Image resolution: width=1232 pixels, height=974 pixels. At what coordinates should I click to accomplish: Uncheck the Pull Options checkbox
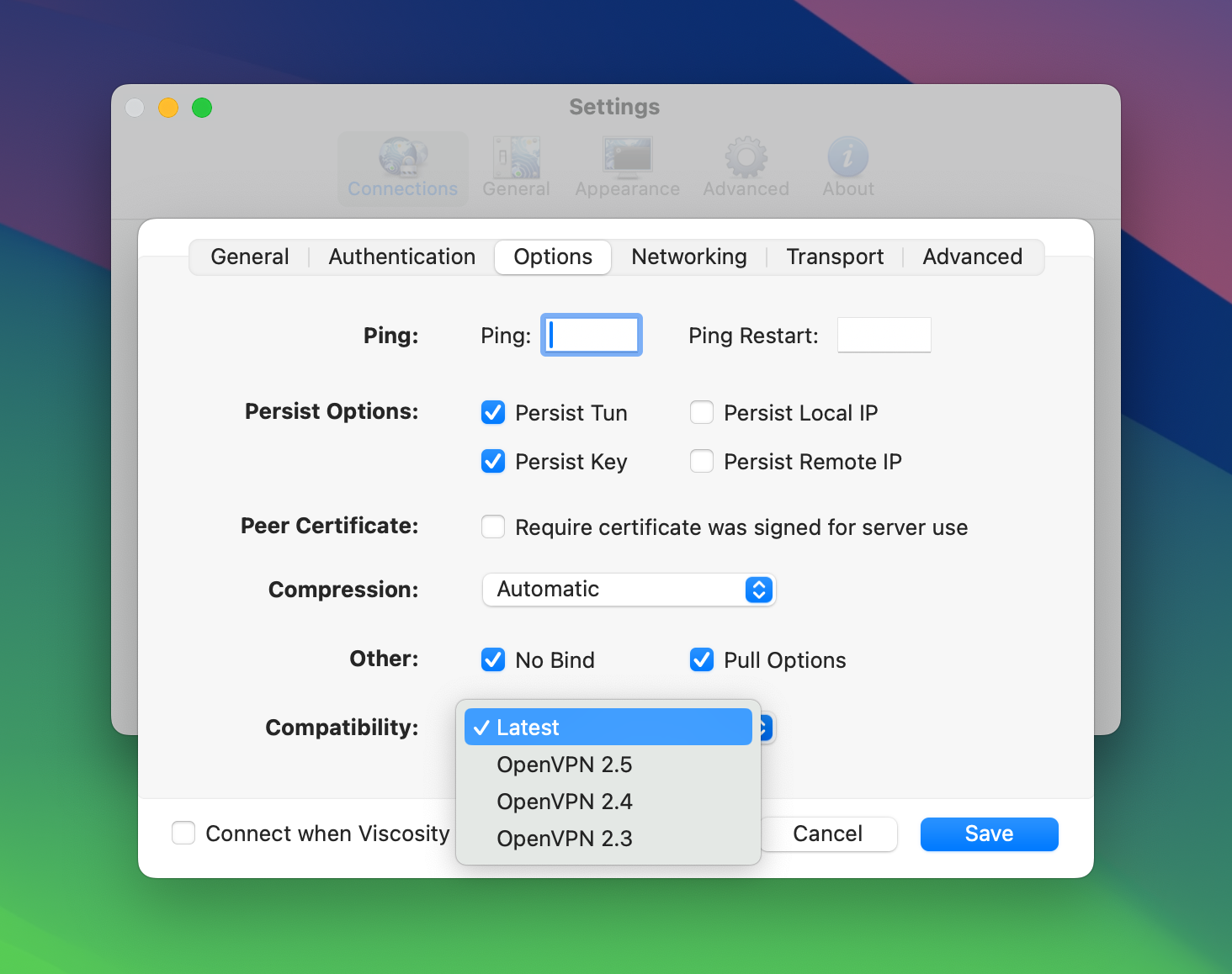click(x=702, y=660)
